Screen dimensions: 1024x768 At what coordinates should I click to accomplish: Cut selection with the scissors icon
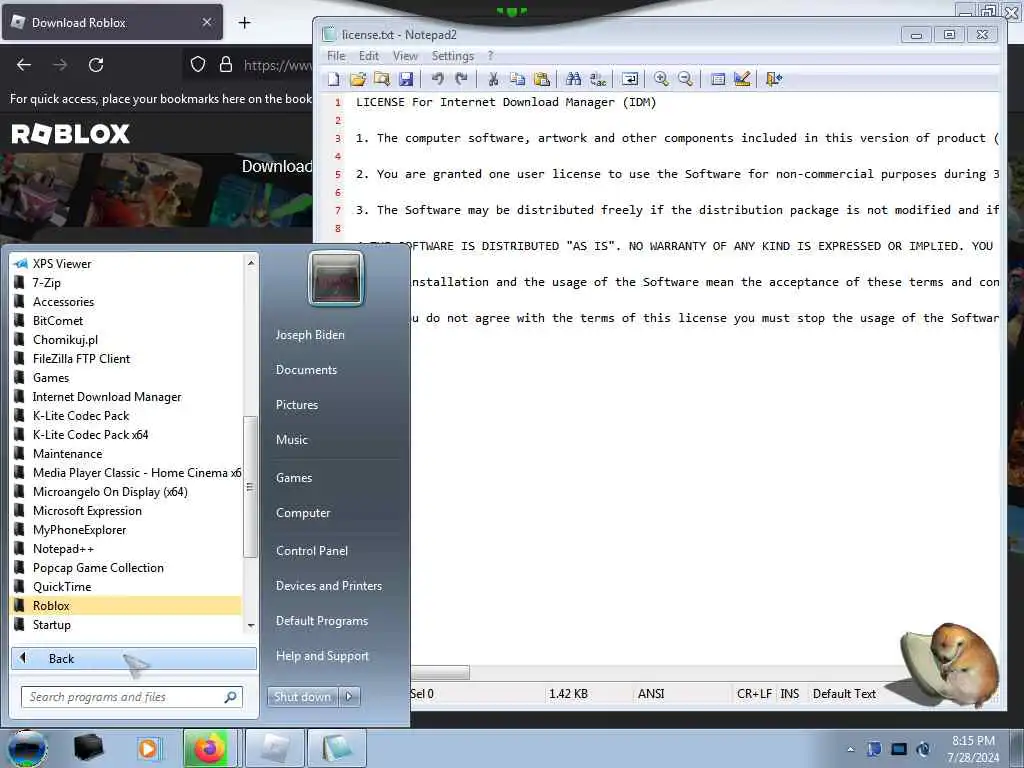pos(493,79)
